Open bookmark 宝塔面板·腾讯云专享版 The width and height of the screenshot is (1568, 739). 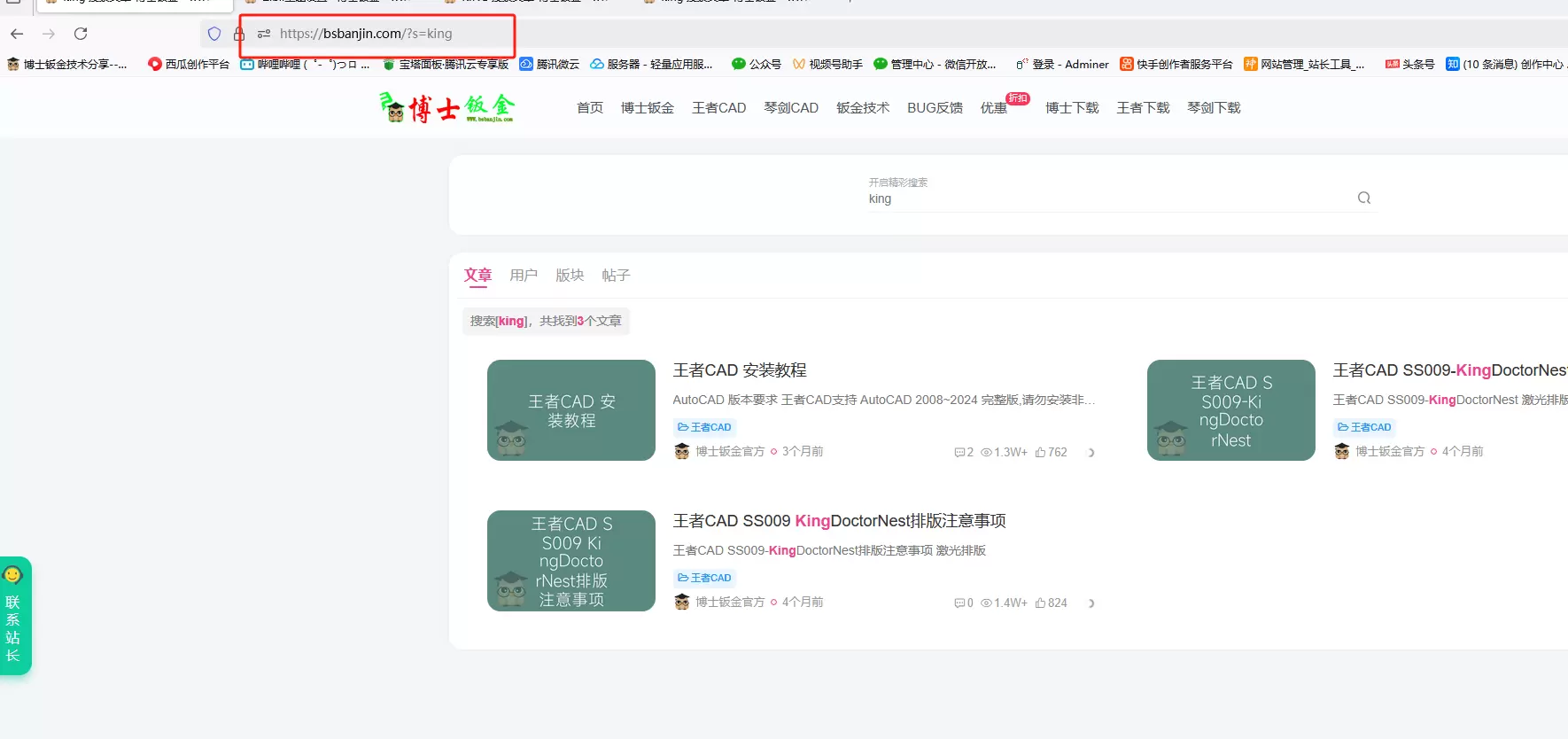tap(446, 64)
